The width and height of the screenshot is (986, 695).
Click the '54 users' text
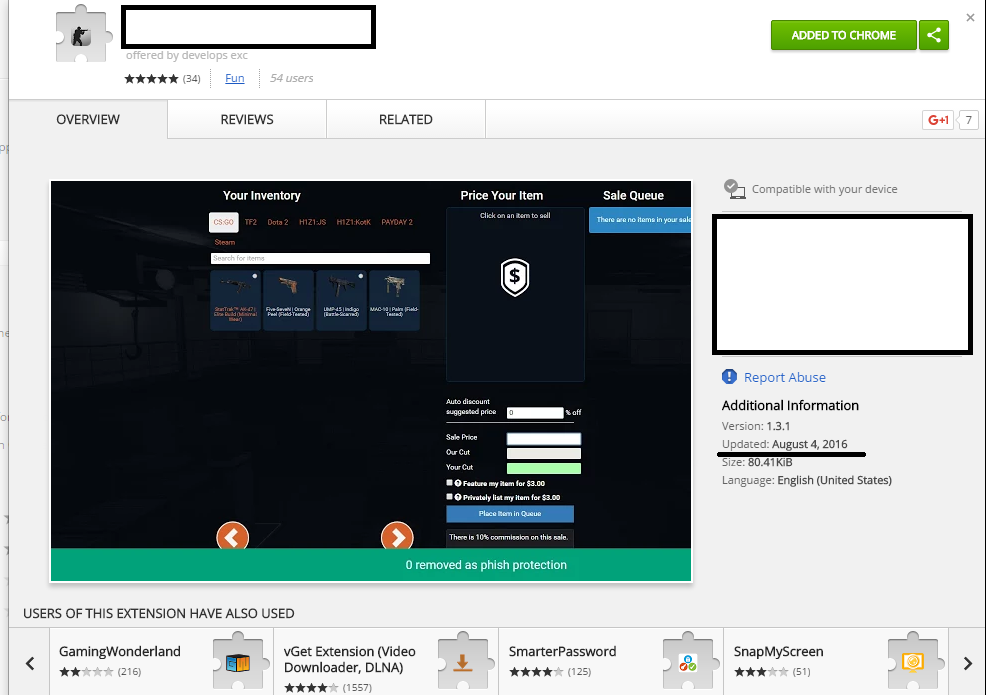(291, 78)
